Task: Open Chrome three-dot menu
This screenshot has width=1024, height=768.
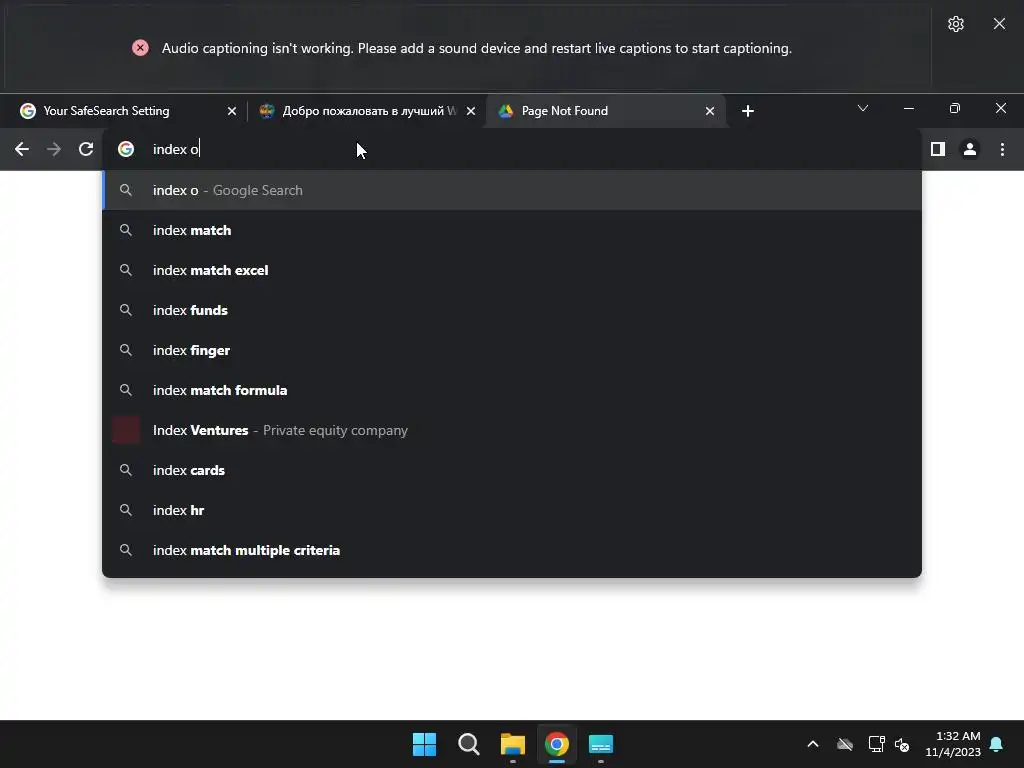Action: 1002,149
